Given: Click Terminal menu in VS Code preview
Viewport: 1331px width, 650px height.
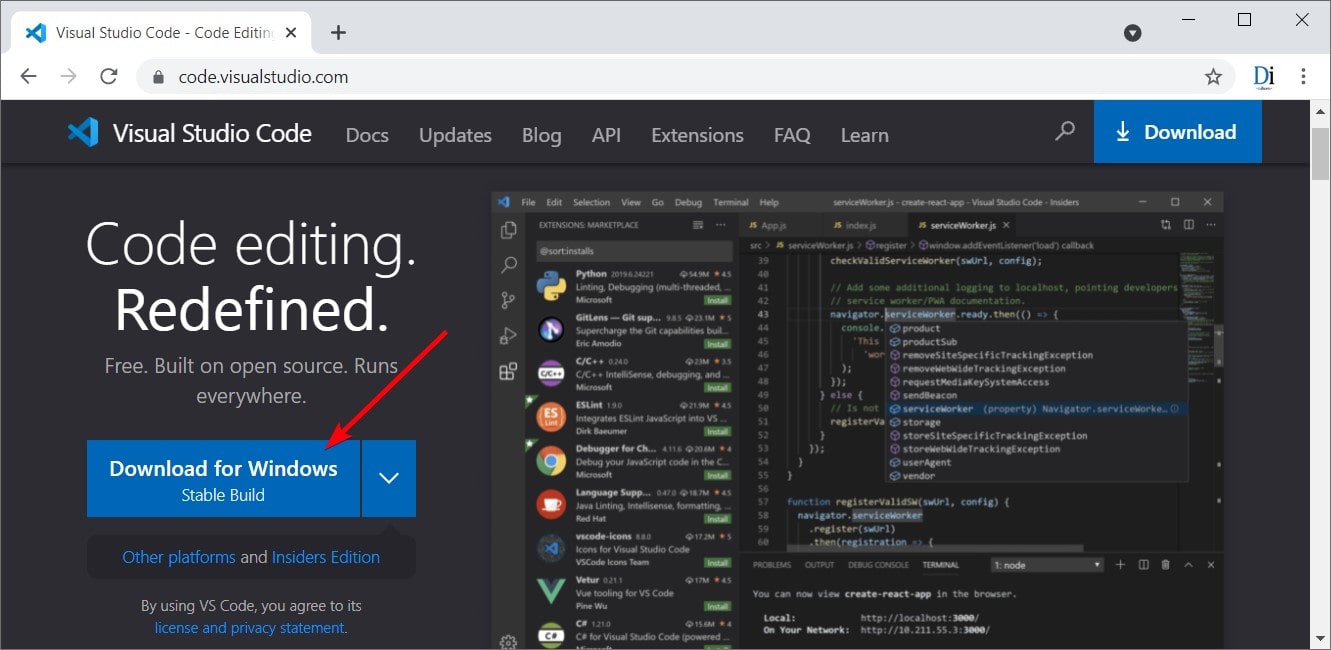Looking at the screenshot, I should [731, 202].
